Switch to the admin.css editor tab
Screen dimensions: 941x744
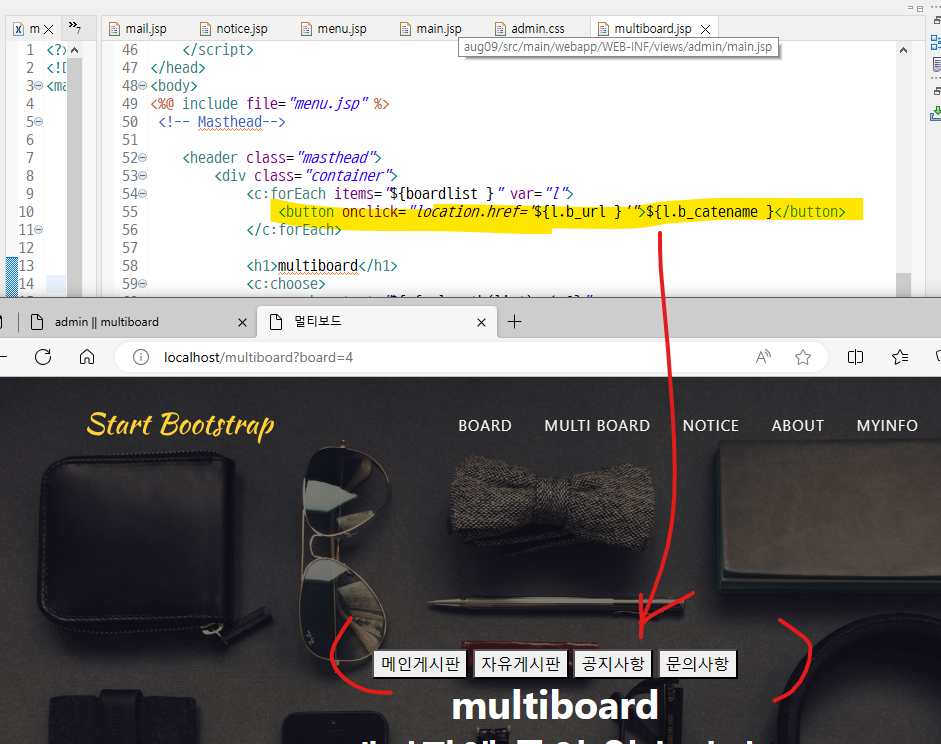pos(530,28)
